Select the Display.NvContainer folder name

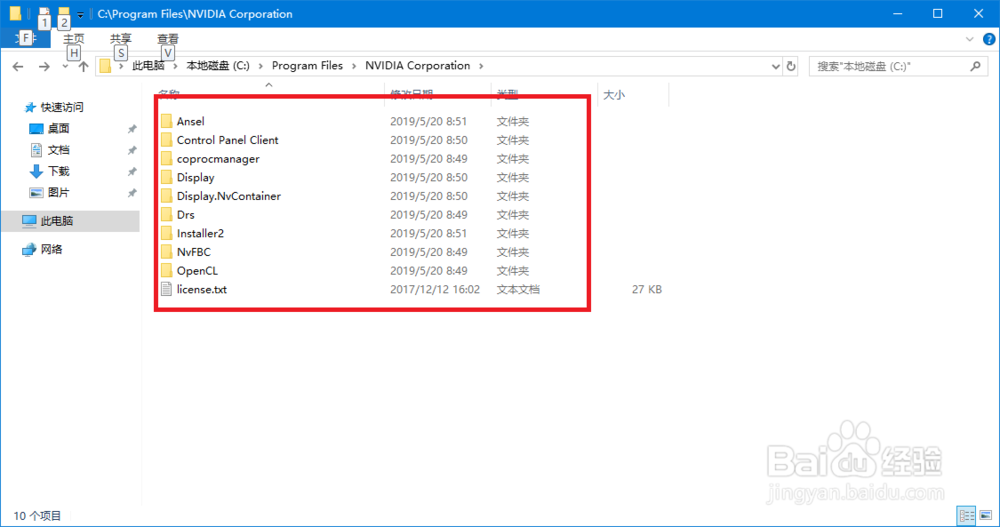tap(228, 196)
